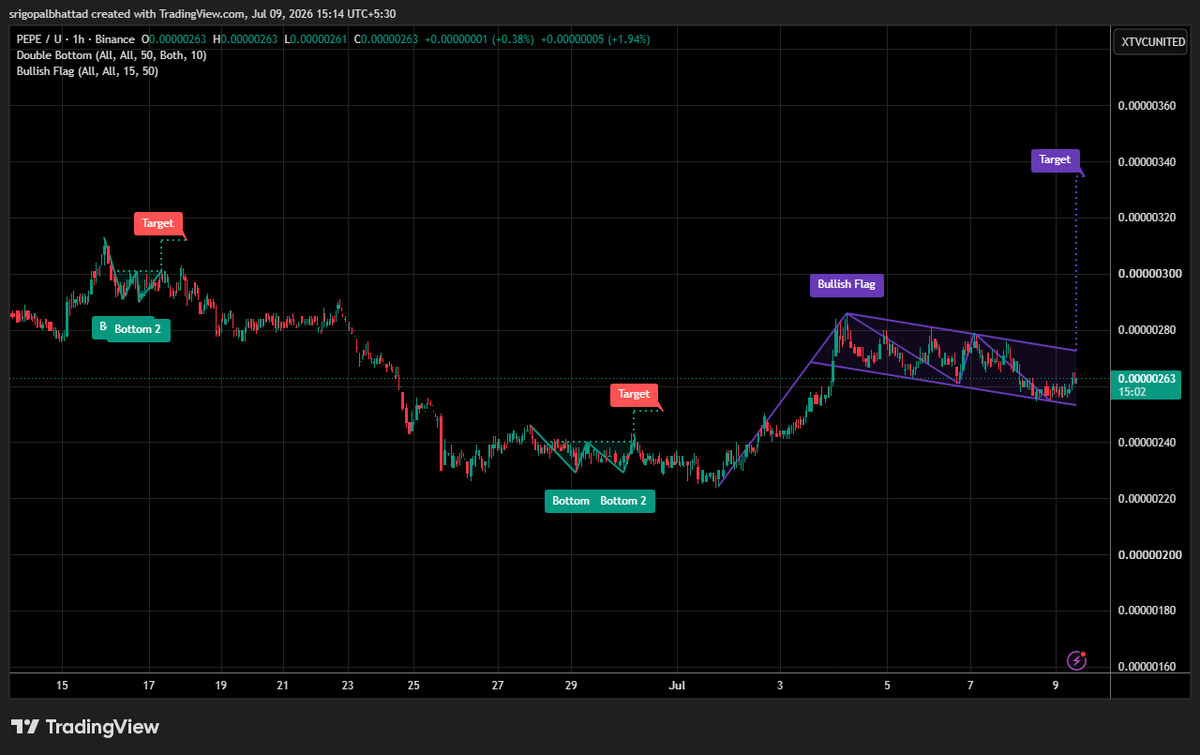
Task: Click the 0.00000360 price axis label
Action: pos(1149,105)
